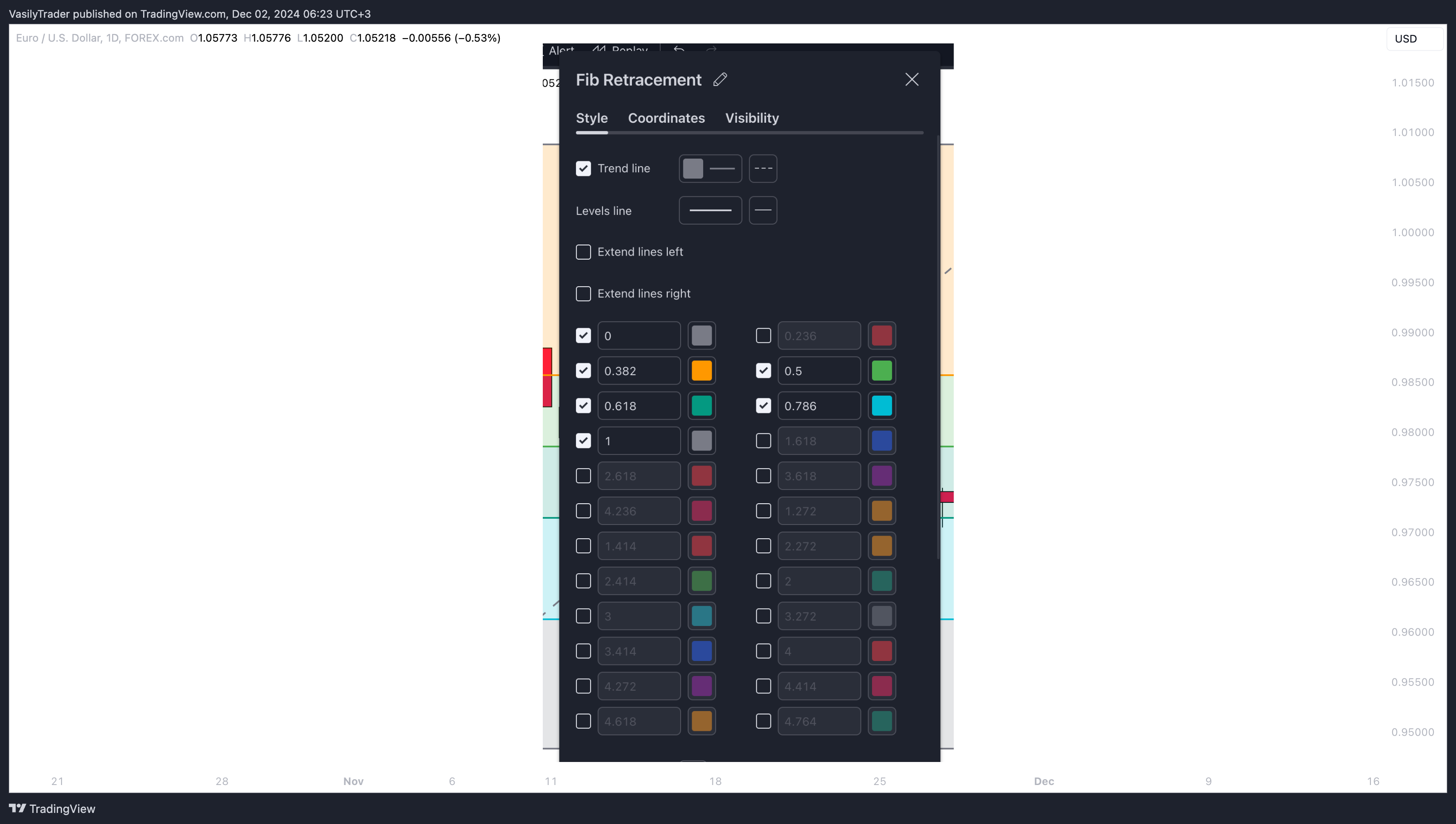The width and height of the screenshot is (1456, 824).
Task: Enable Extend lines right
Action: pyautogui.click(x=583, y=294)
